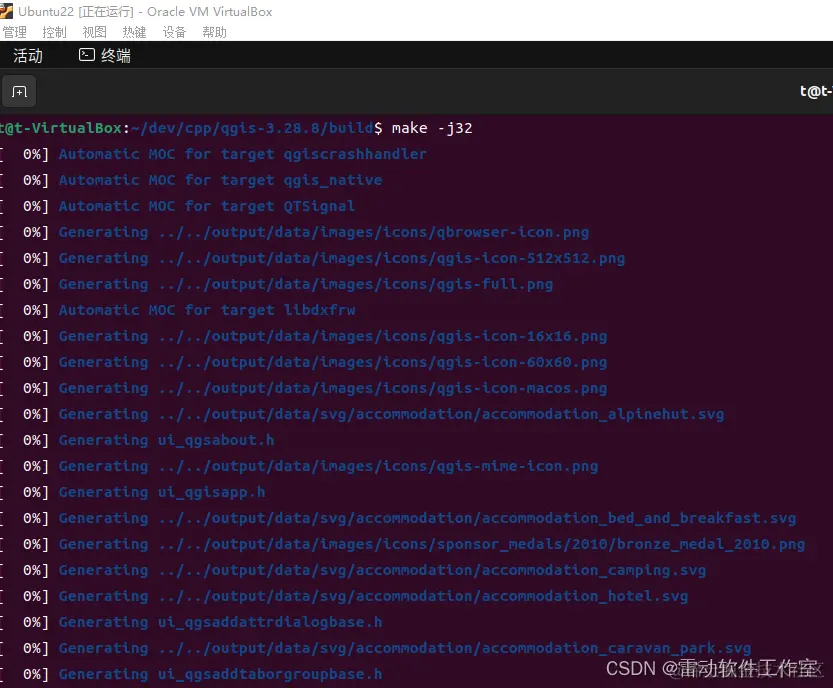Click the 'make -j32' command text

coord(432,128)
